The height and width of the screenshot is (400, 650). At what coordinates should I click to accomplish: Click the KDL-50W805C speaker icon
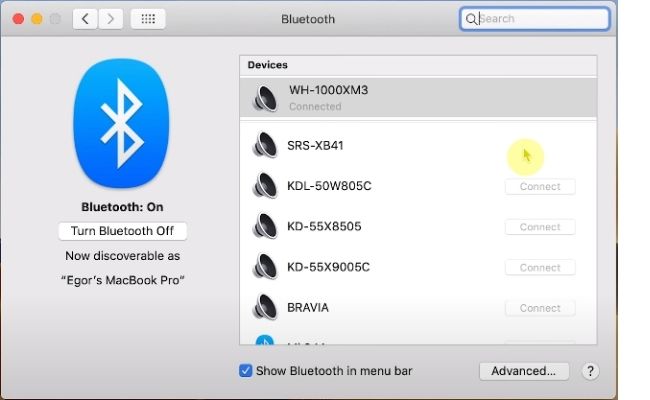coord(265,185)
